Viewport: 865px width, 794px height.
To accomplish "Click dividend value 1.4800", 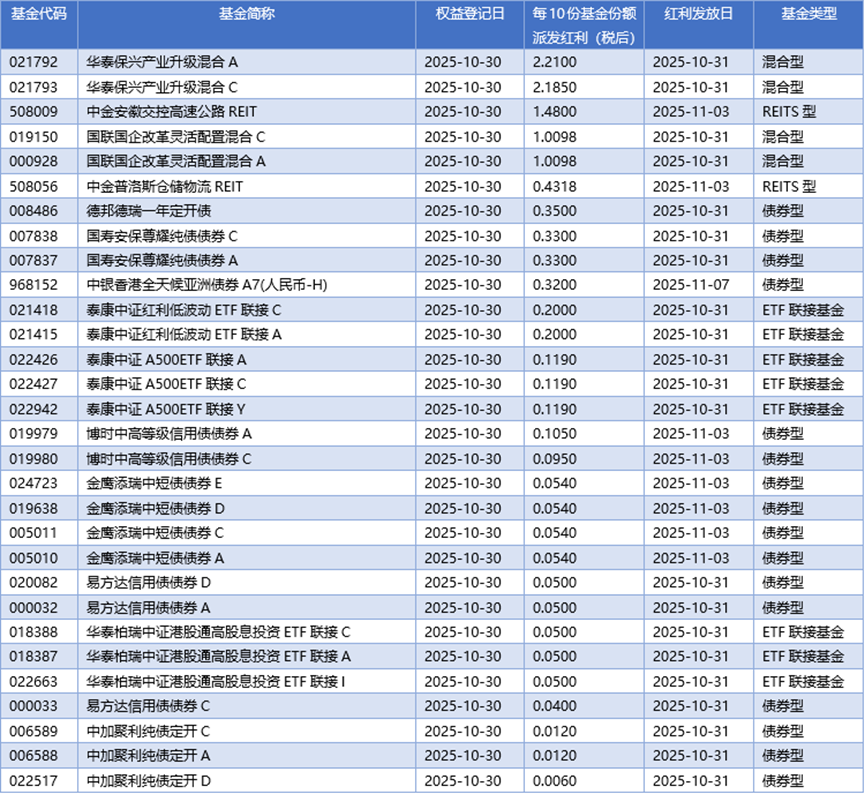I will [x=554, y=112].
